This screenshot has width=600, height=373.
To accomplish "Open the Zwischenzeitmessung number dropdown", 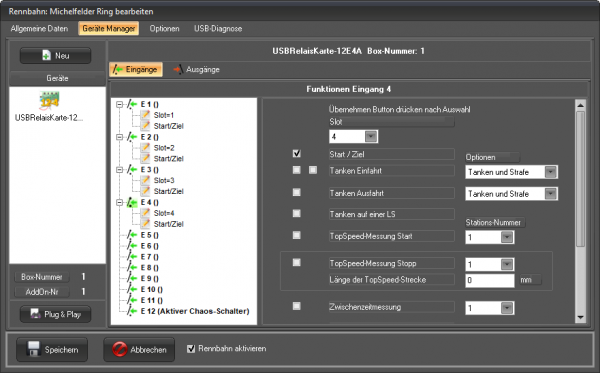I will coord(507,308).
